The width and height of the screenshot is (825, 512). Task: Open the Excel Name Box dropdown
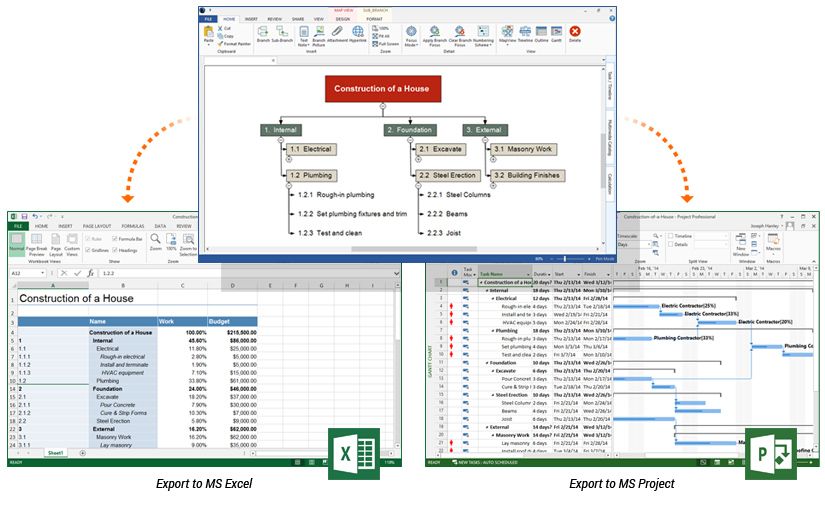point(42,273)
